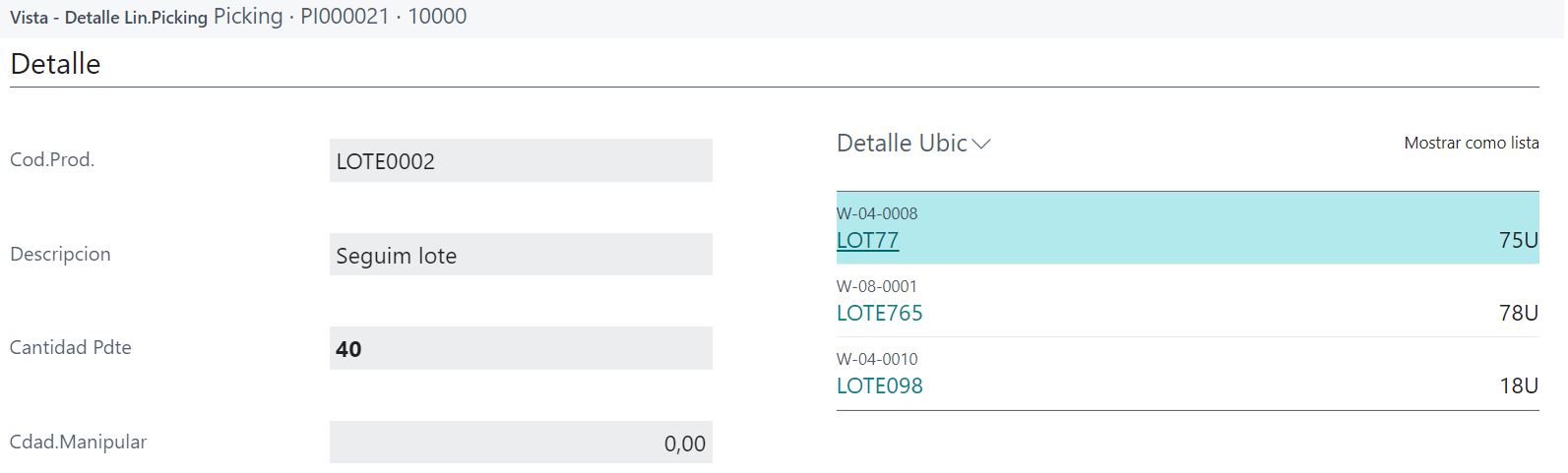Click the Cantidad Pdte field label
Image resolution: width=1568 pixels, height=473 pixels.
pos(70,348)
